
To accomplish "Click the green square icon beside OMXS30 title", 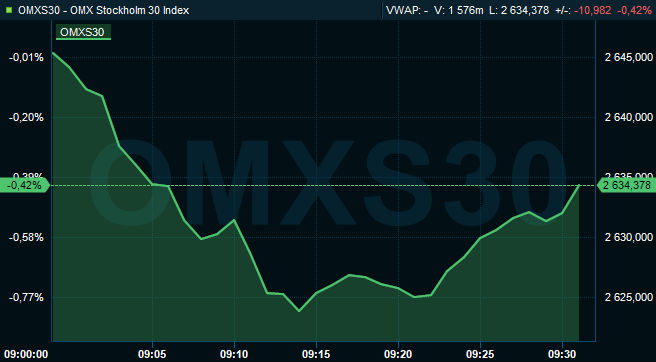I will [9, 10].
